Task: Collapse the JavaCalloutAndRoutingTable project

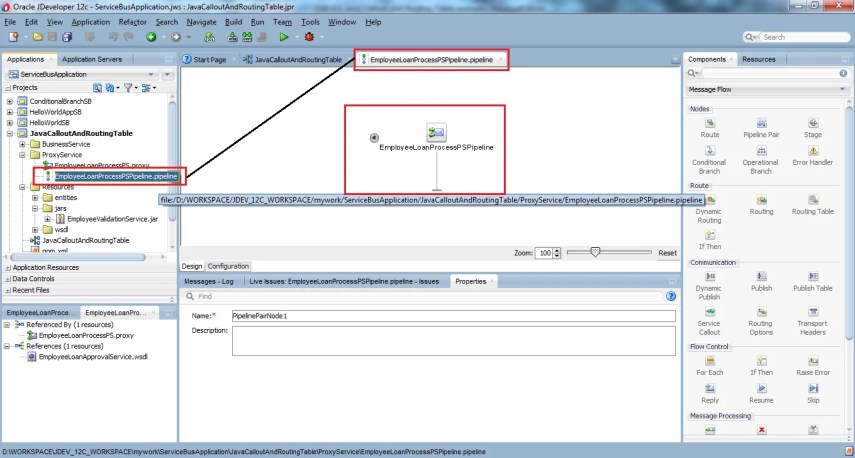Action: (10, 134)
